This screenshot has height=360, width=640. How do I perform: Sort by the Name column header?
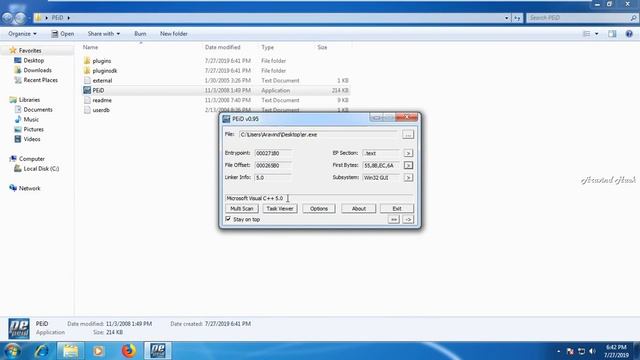click(x=91, y=47)
